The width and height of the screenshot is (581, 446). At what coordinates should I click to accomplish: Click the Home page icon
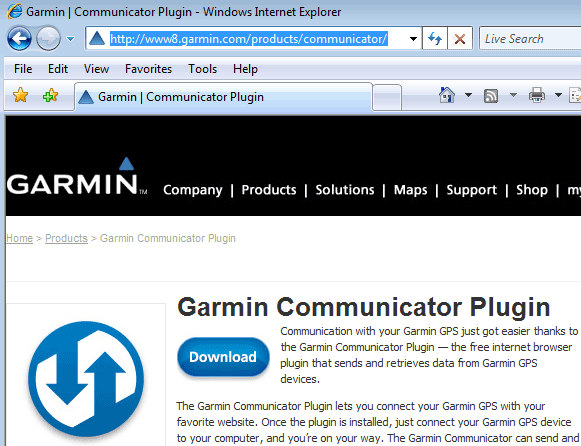(446, 95)
